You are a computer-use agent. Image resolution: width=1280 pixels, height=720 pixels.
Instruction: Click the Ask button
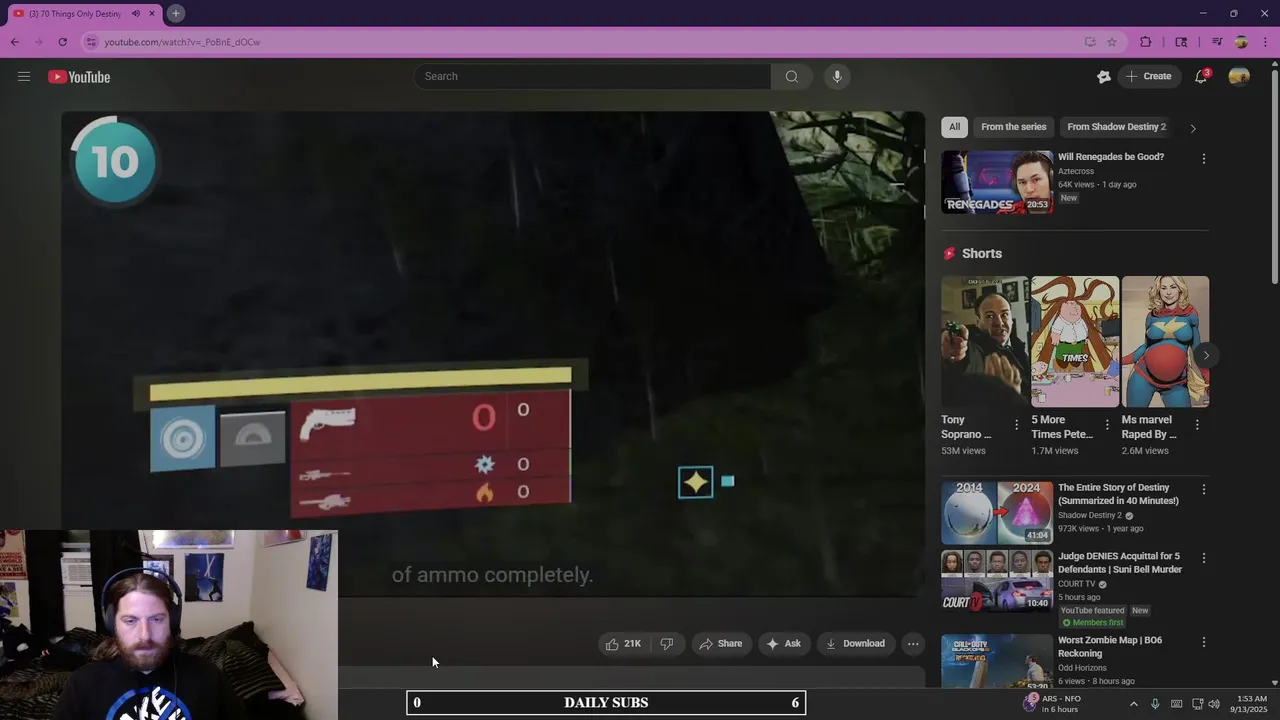click(783, 644)
